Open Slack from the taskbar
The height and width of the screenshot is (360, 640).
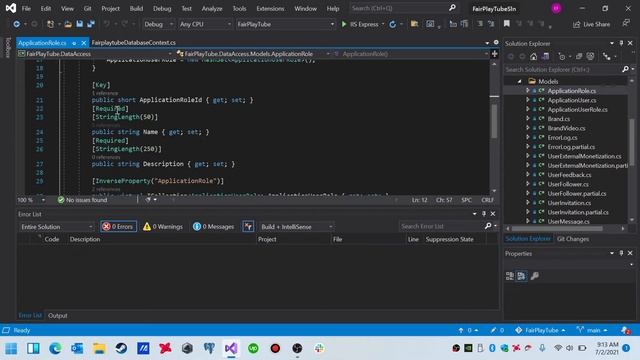pyautogui.click(x=319, y=348)
